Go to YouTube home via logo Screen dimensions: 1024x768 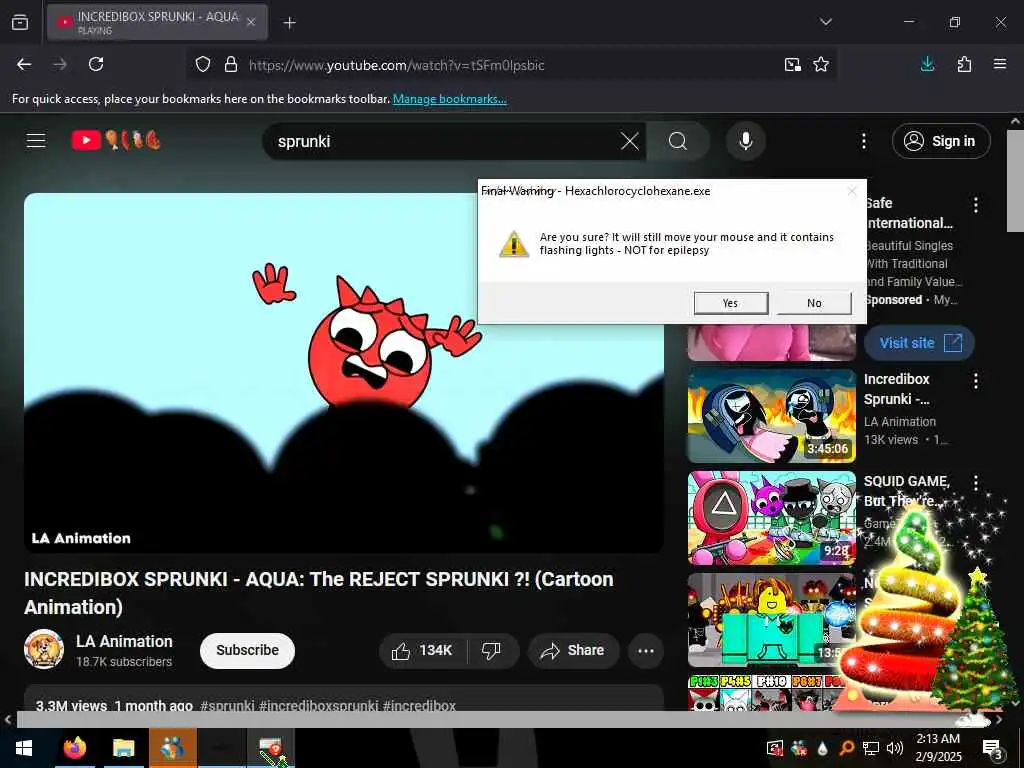coord(116,140)
